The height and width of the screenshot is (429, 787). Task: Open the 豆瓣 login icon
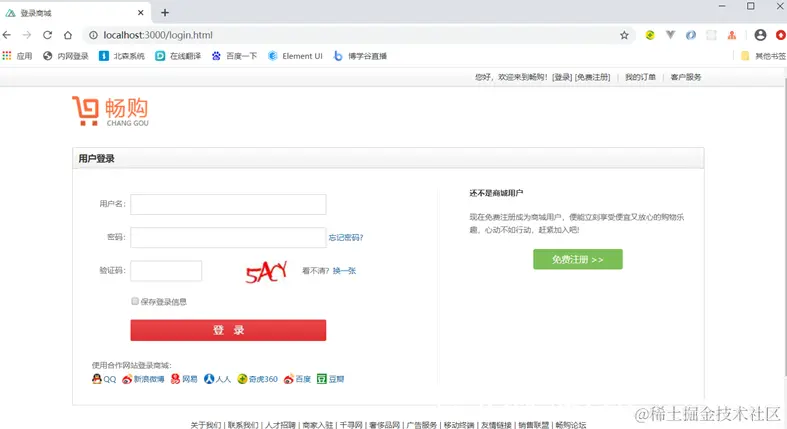click(x=322, y=379)
